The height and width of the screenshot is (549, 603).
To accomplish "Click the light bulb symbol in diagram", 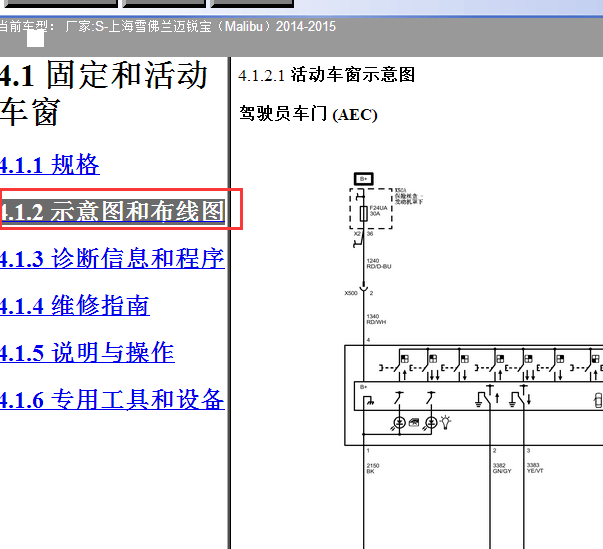I will (x=445, y=422).
